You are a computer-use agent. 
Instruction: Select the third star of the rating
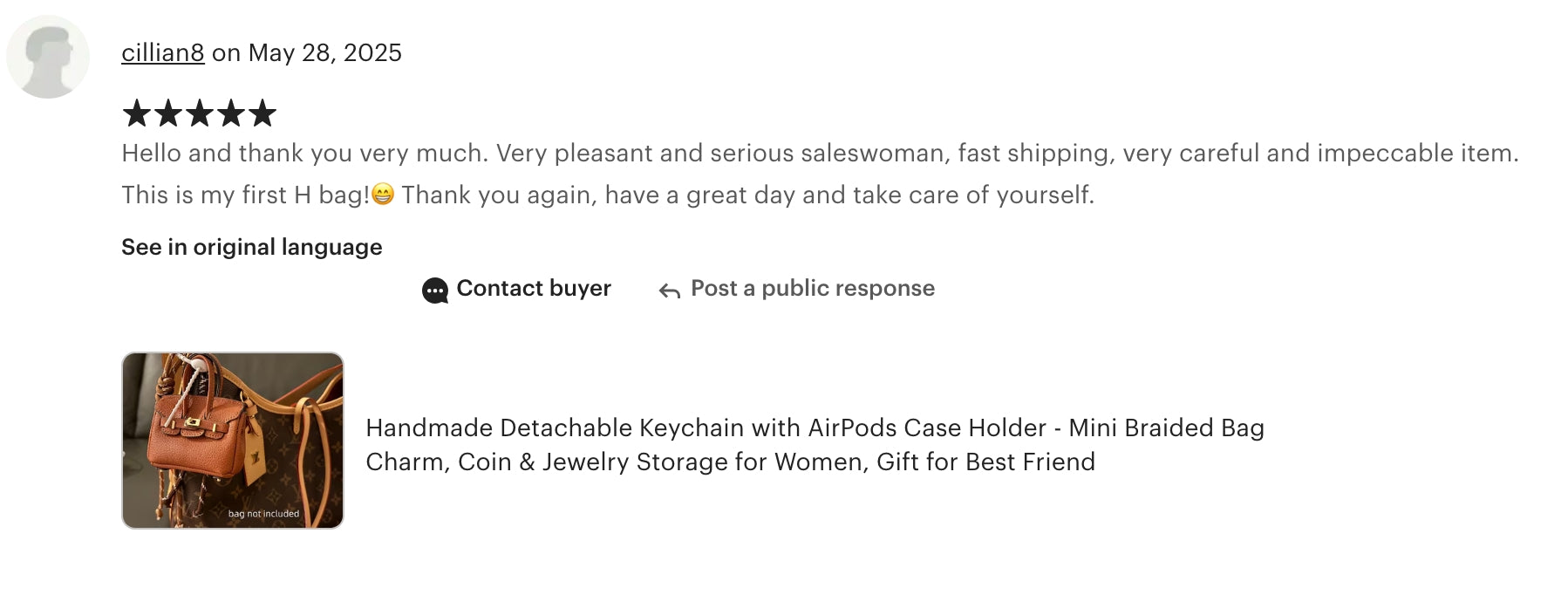pyautogui.click(x=200, y=113)
